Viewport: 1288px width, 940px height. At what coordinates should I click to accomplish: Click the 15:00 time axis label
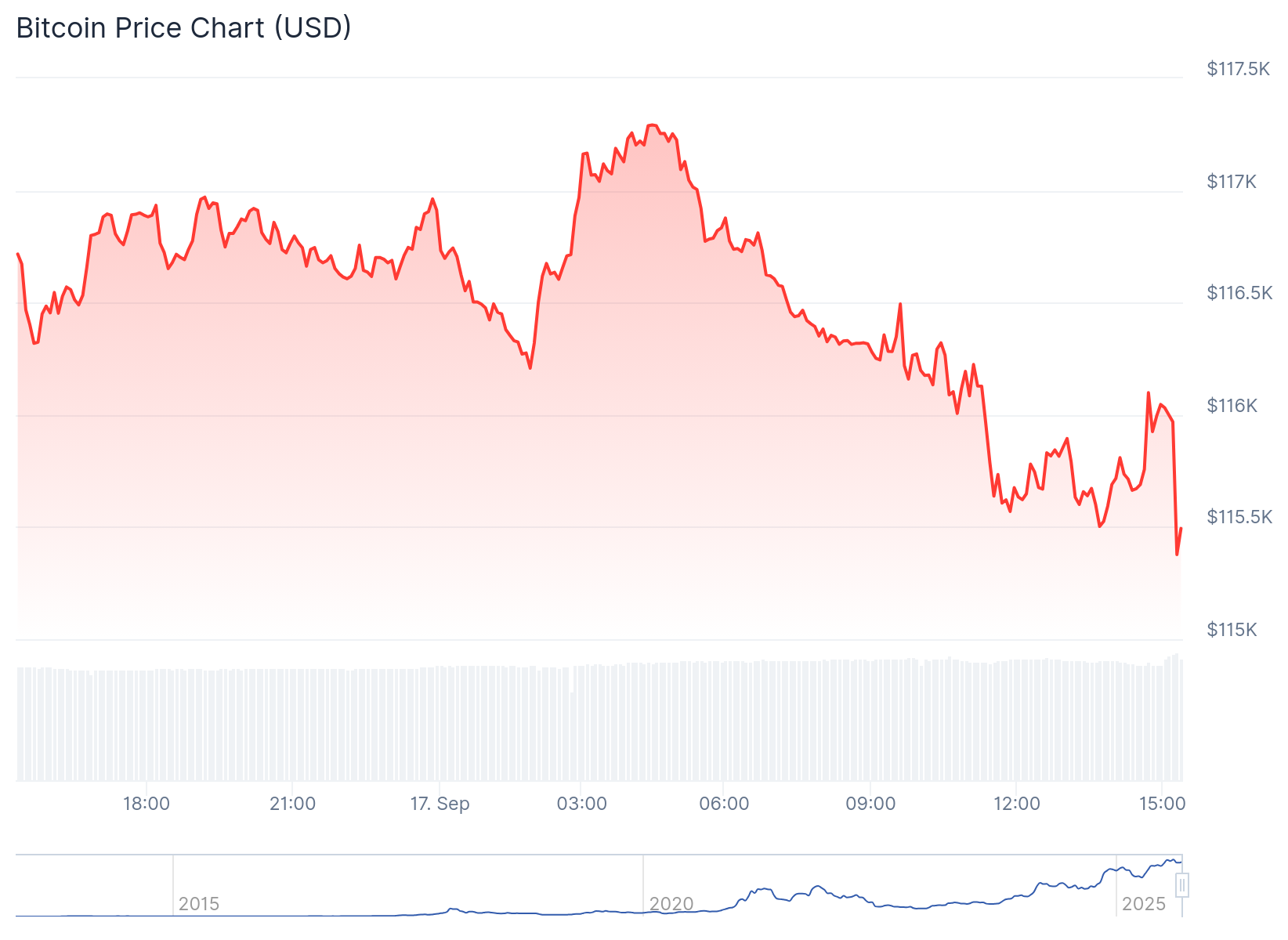click(1162, 804)
